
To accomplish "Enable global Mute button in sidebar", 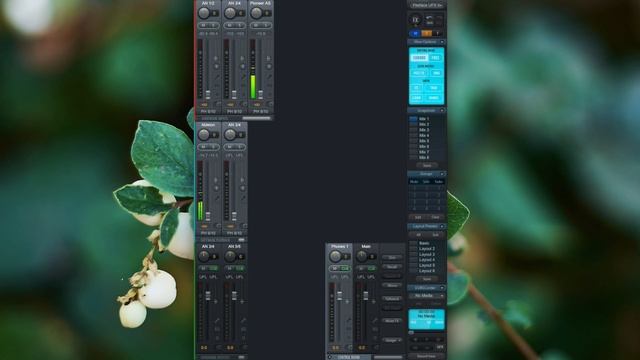I will [415, 33].
